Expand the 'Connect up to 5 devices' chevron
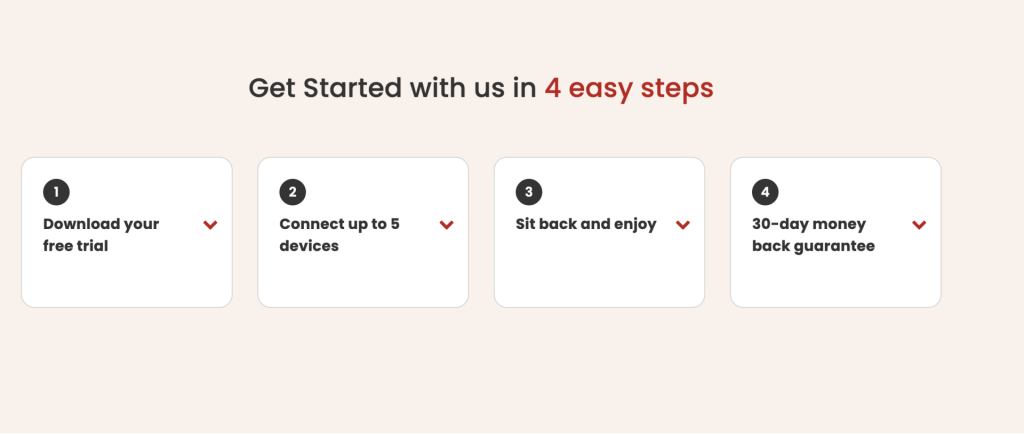This screenshot has height=434, width=1024. (x=446, y=225)
